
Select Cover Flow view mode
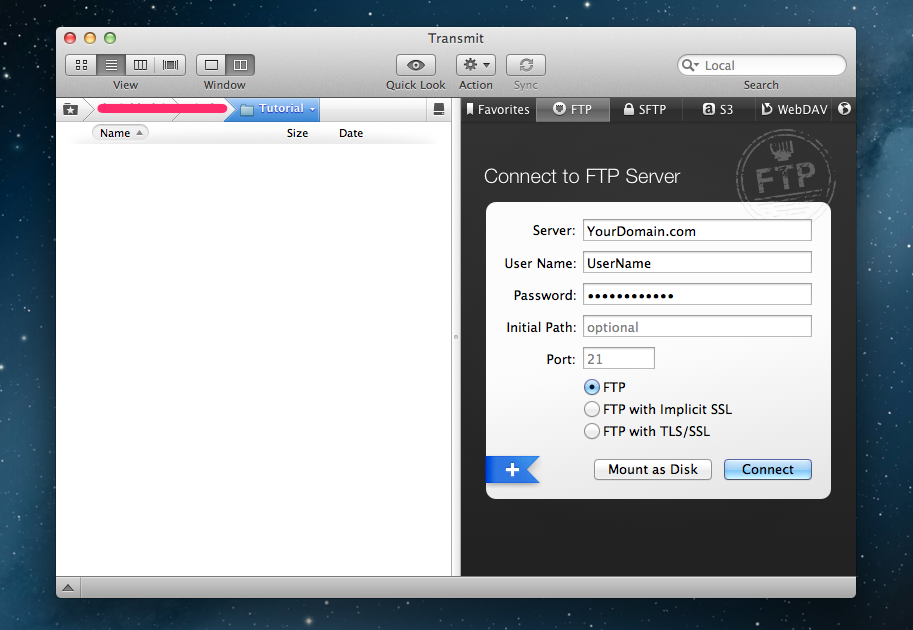pos(171,65)
